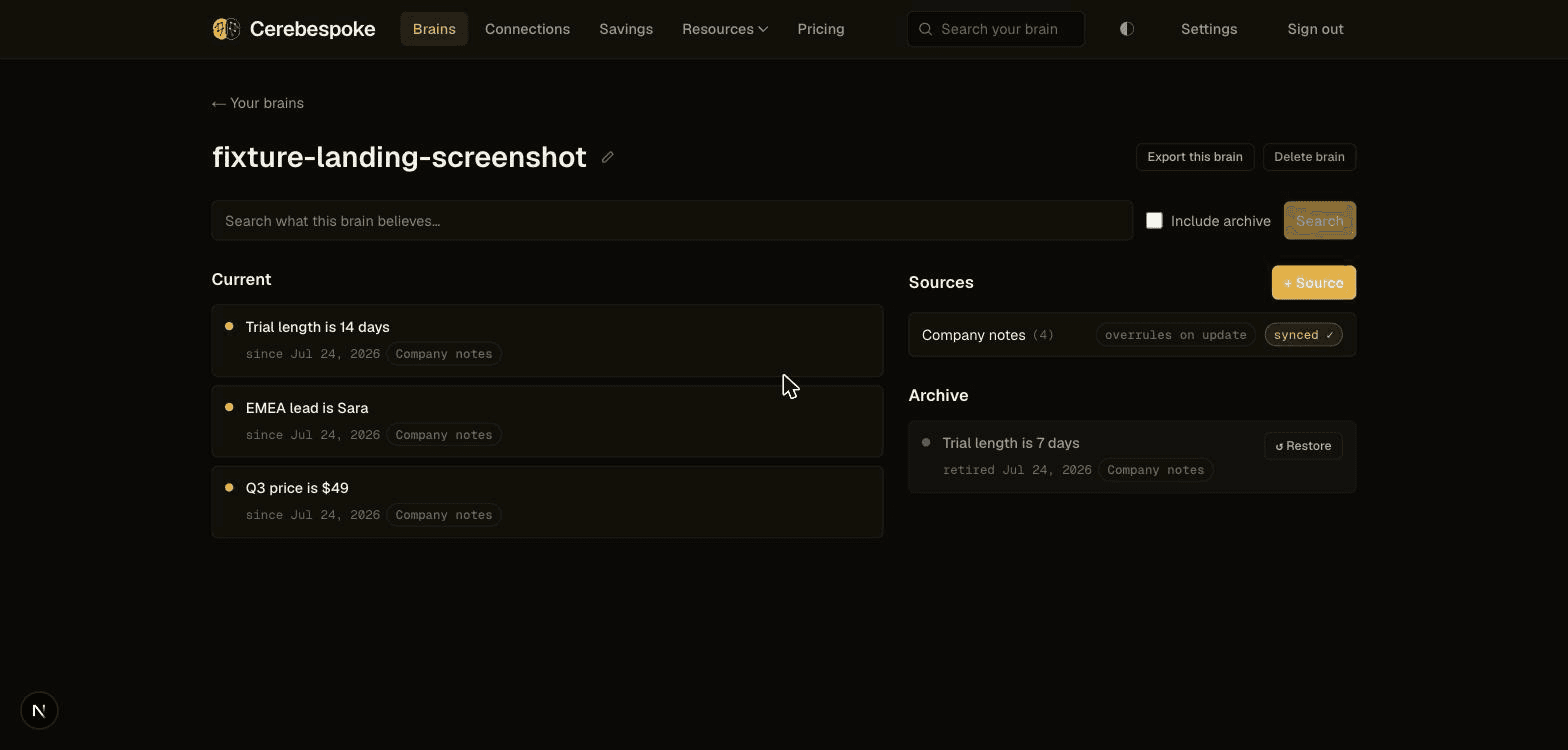Open Settings from the top bar
This screenshot has width=1568, height=750.
[1209, 29]
